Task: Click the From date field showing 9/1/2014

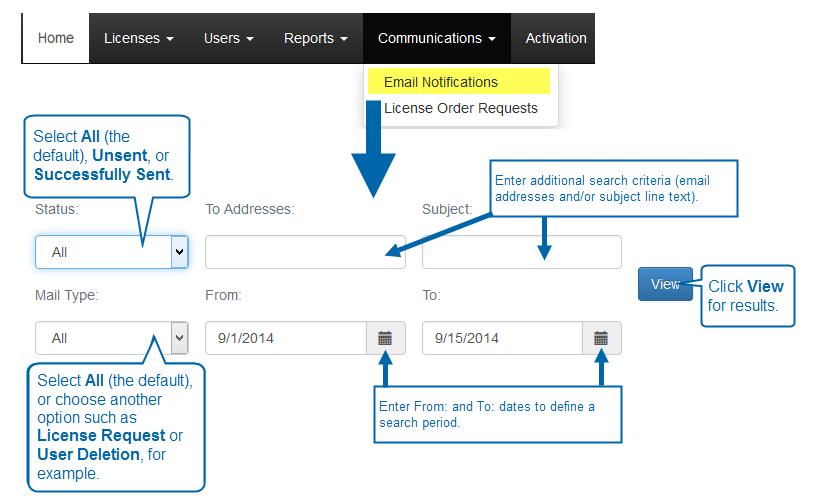Action: pos(285,338)
